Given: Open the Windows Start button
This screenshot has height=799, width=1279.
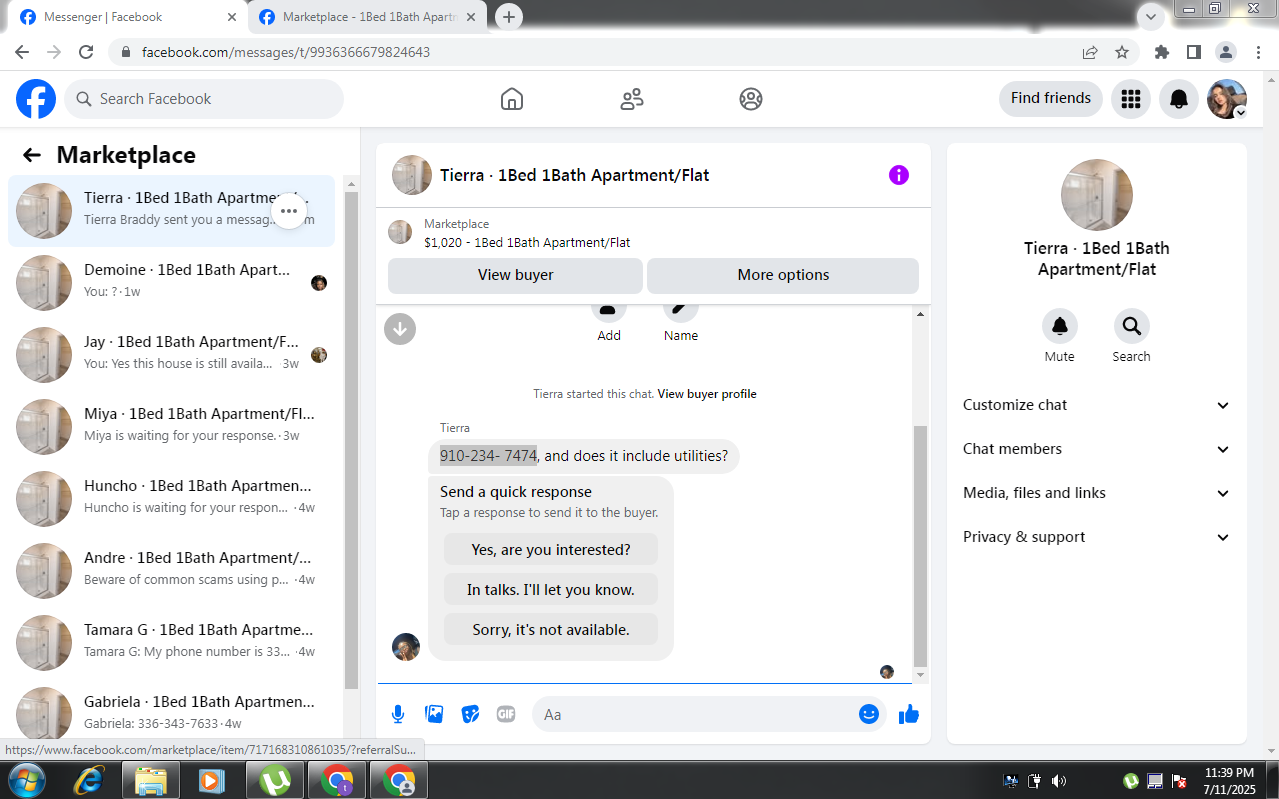Looking at the screenshot, I should 26,780.
